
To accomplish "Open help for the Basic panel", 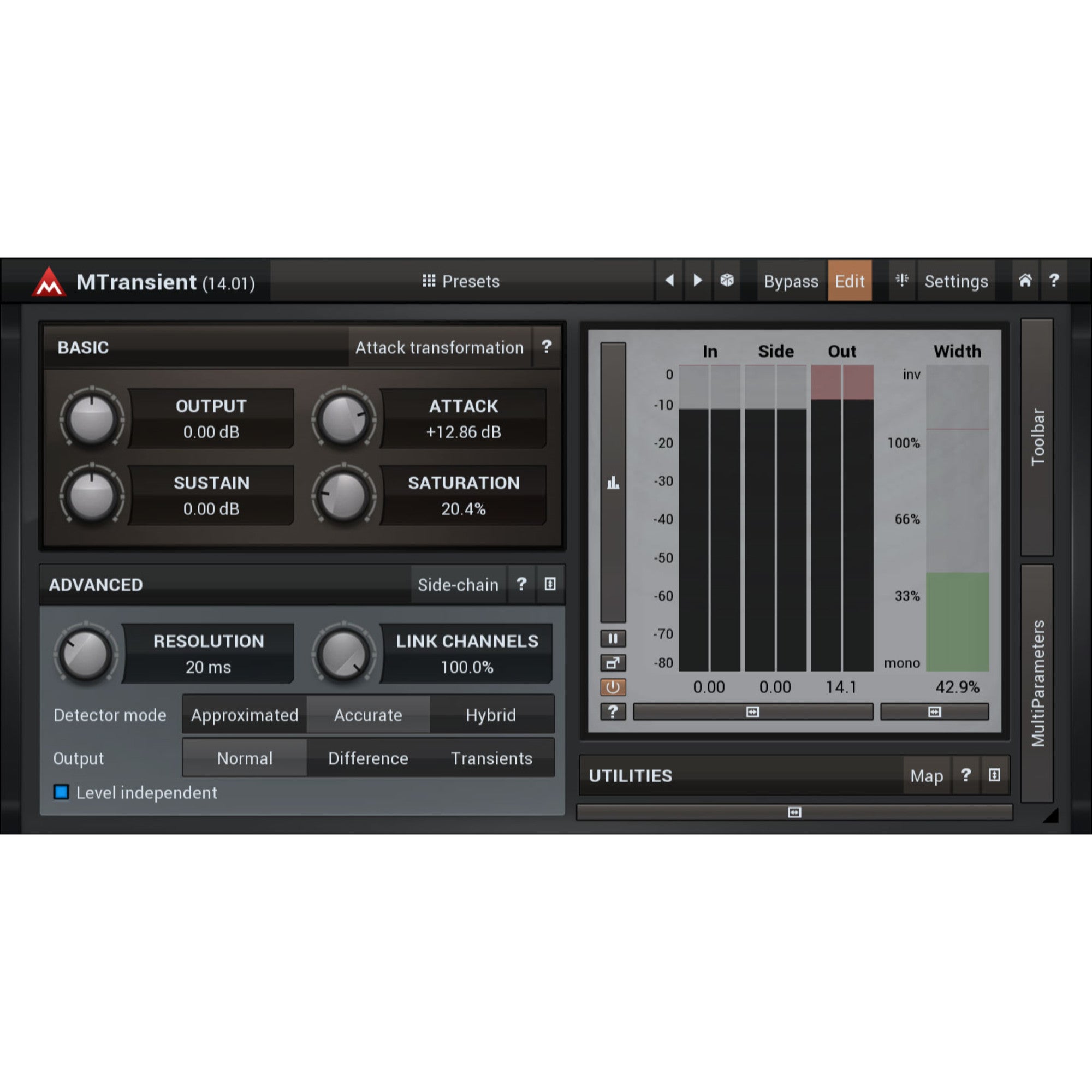I will (547, 347).
